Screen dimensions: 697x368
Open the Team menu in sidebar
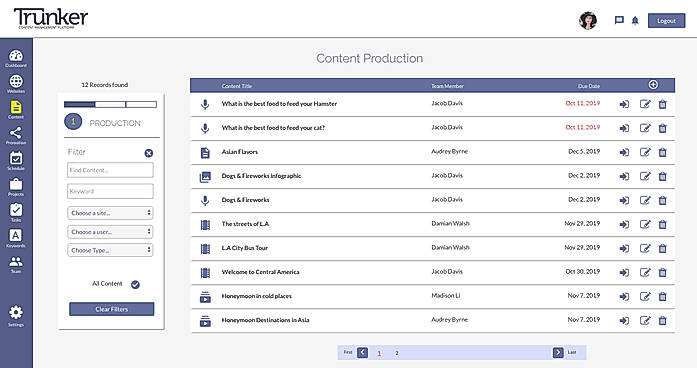click(16, 264)
